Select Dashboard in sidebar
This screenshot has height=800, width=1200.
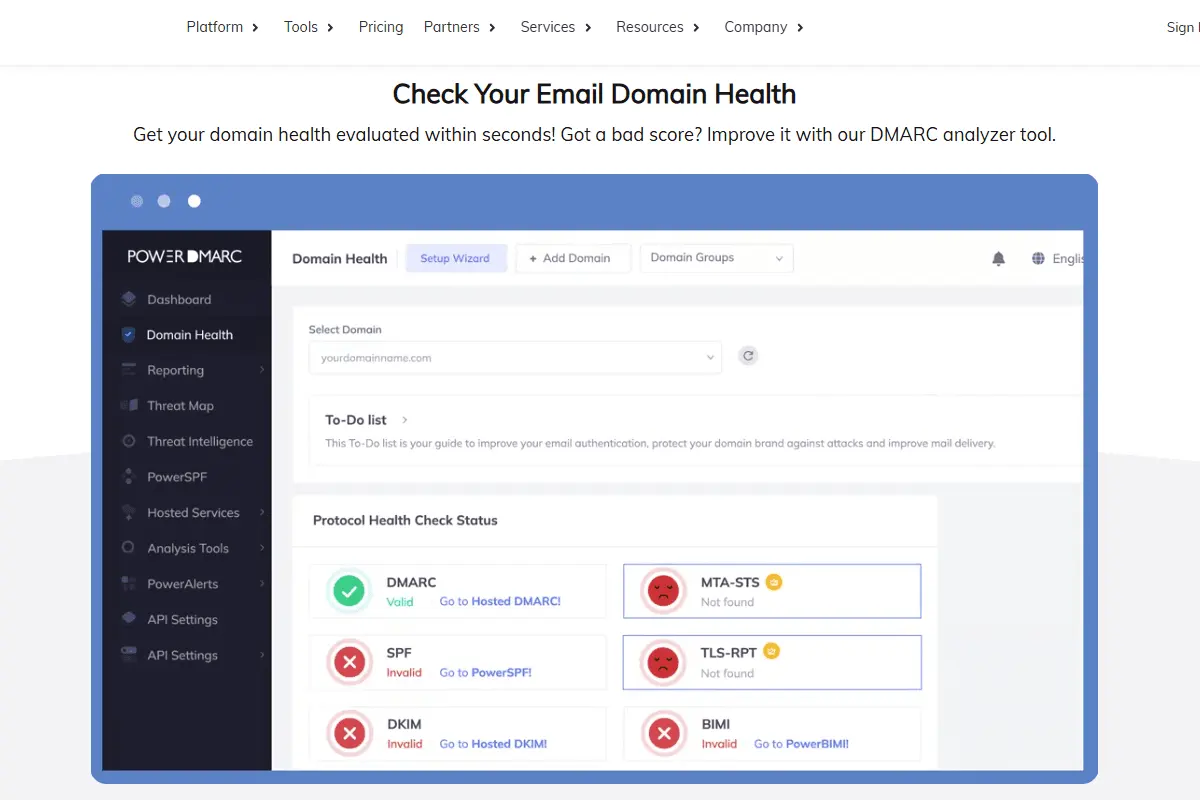tap(179, 299)
